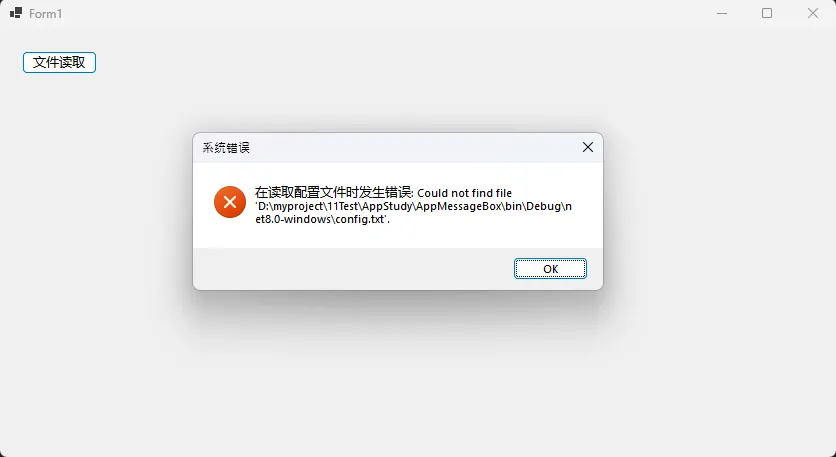Confirm the error with the OK button
The image size is (836, 457).
(550, 269)
